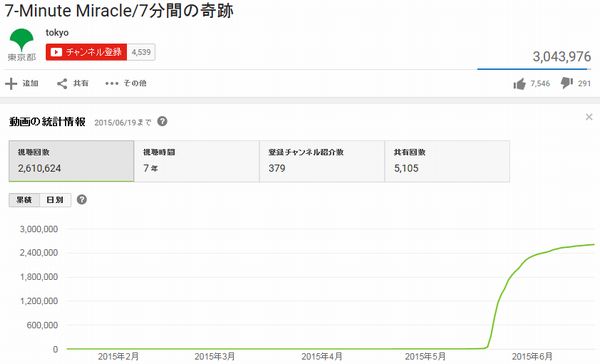Select the 視聴回数 views tab
The image size is (600, 364).
(x=72, y=161)
